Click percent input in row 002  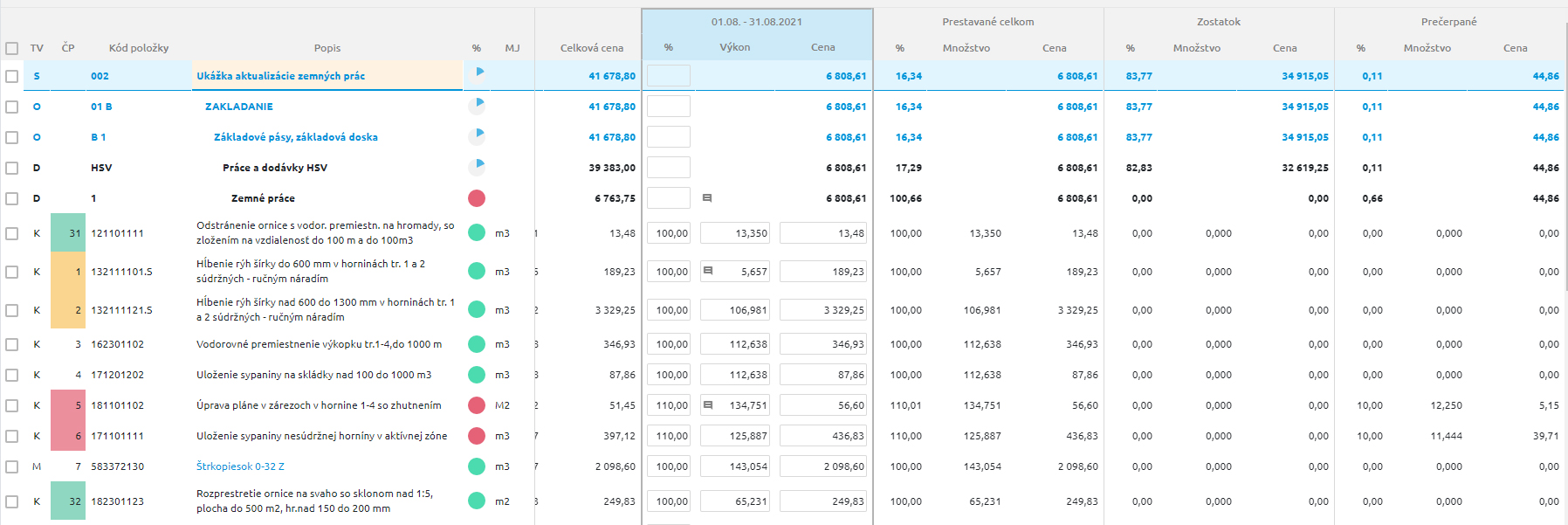669,76
